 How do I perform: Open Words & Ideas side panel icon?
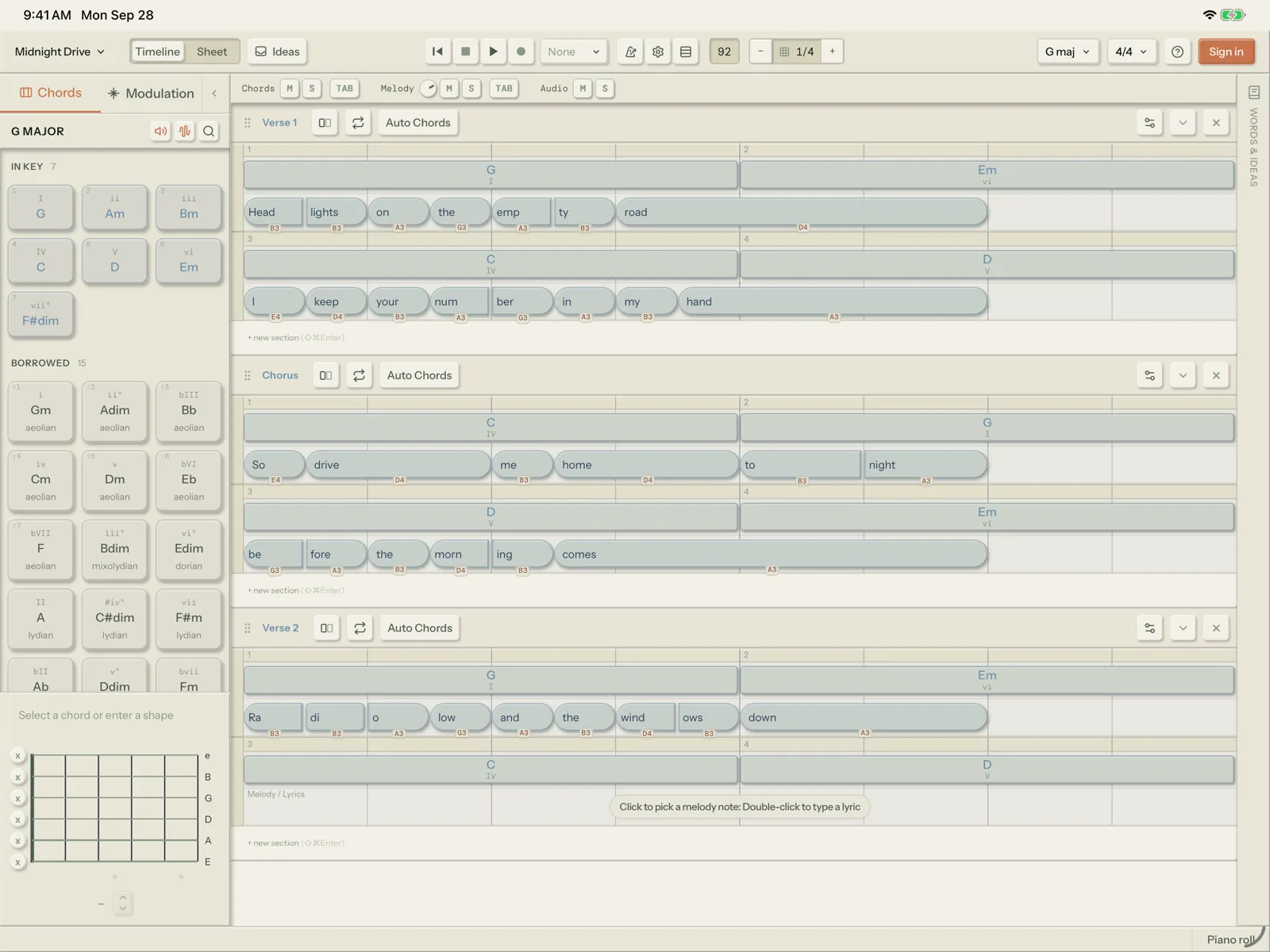pyautogui.click(x=1254, y=92)
